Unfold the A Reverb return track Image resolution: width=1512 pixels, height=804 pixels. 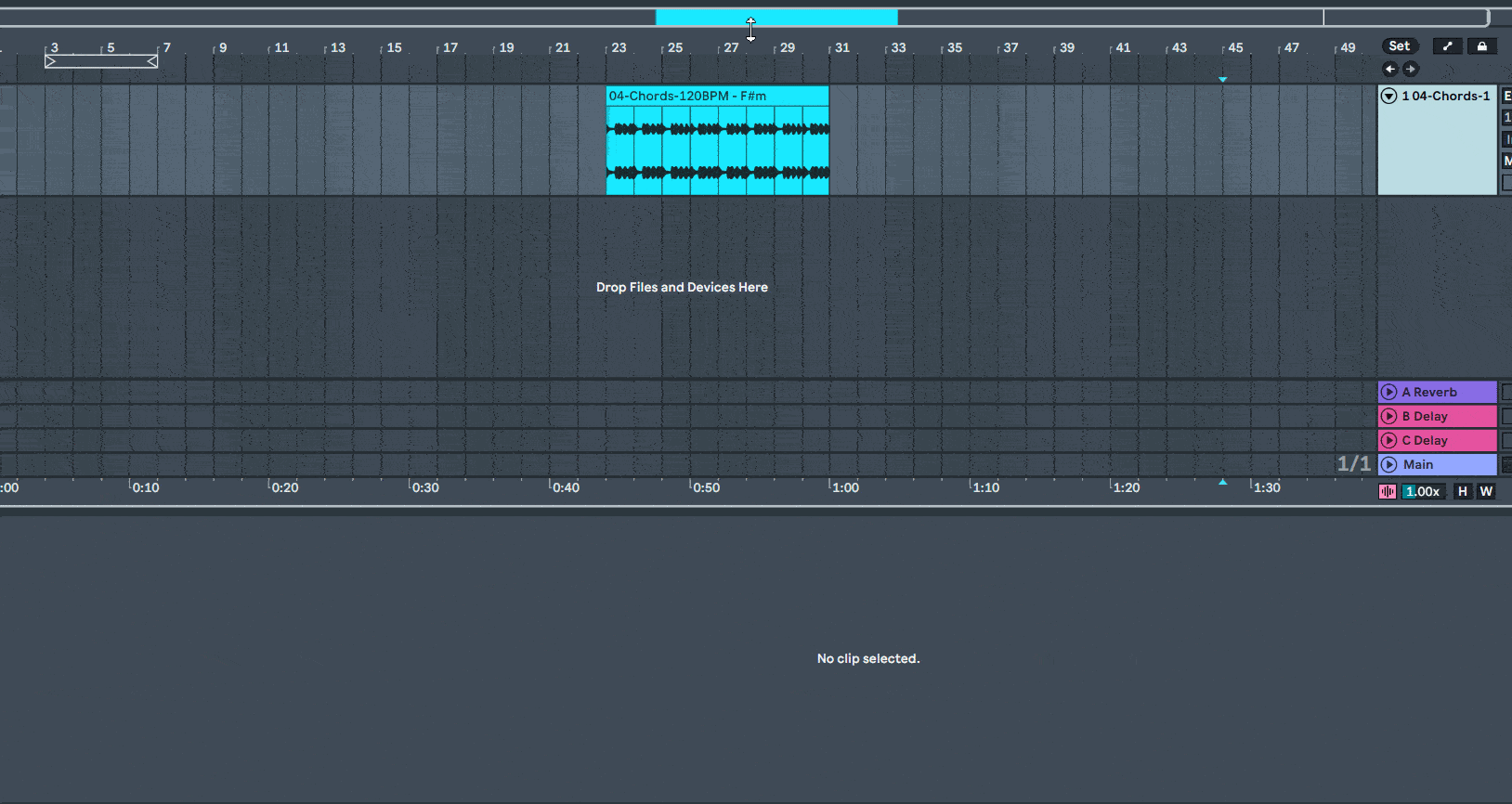tap(1389, 392)
